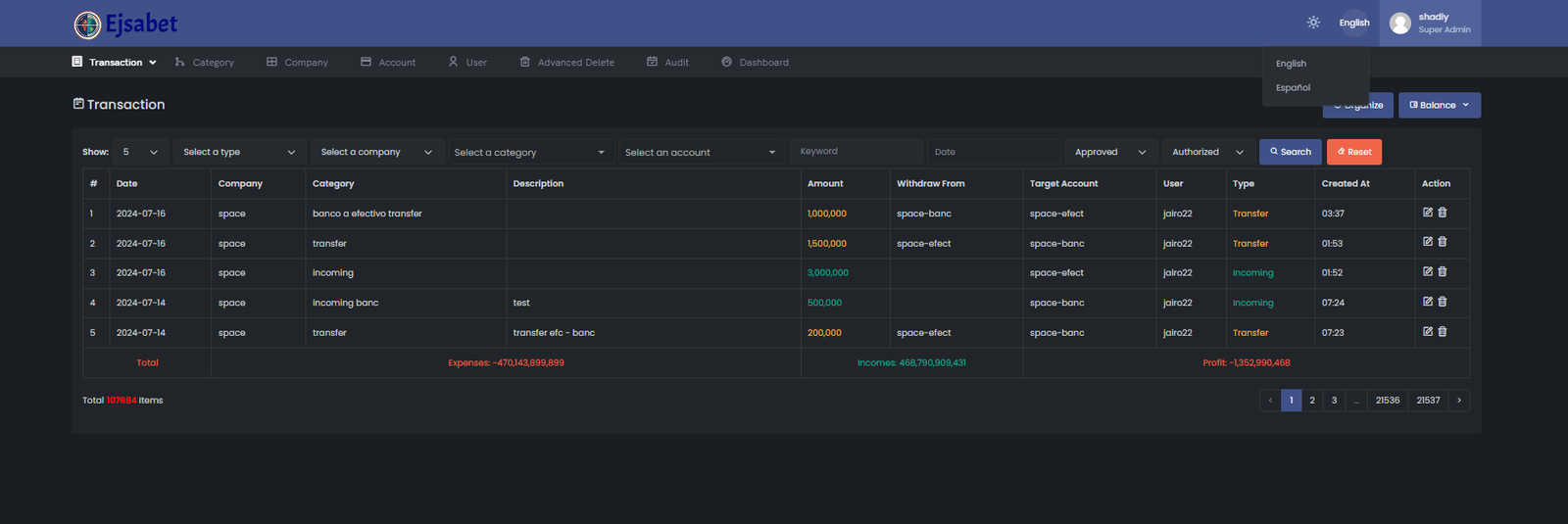Screen dimensions: 1568x524
Task: Click the delete trash icon for row 2
Action: tap(1443, 242)
